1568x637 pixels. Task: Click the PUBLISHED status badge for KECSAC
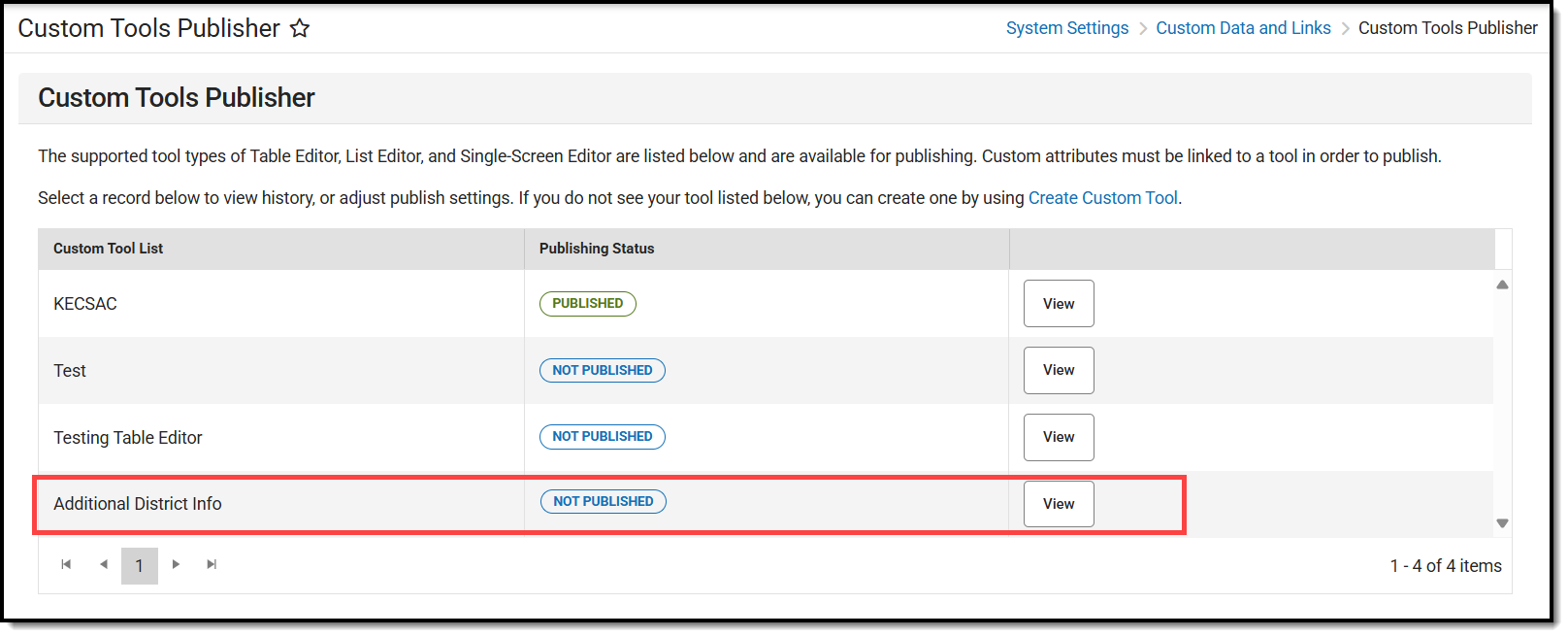click(x=587, y=304)
